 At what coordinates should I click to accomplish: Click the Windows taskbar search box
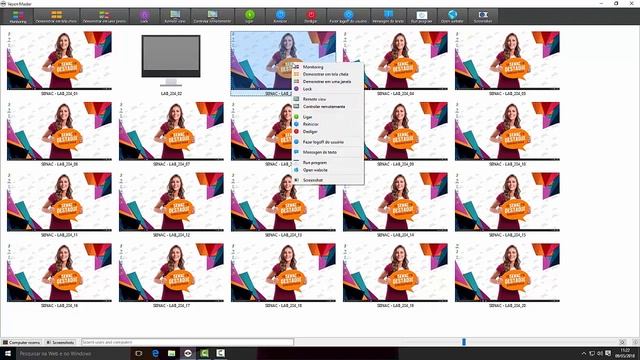point(73,353)
